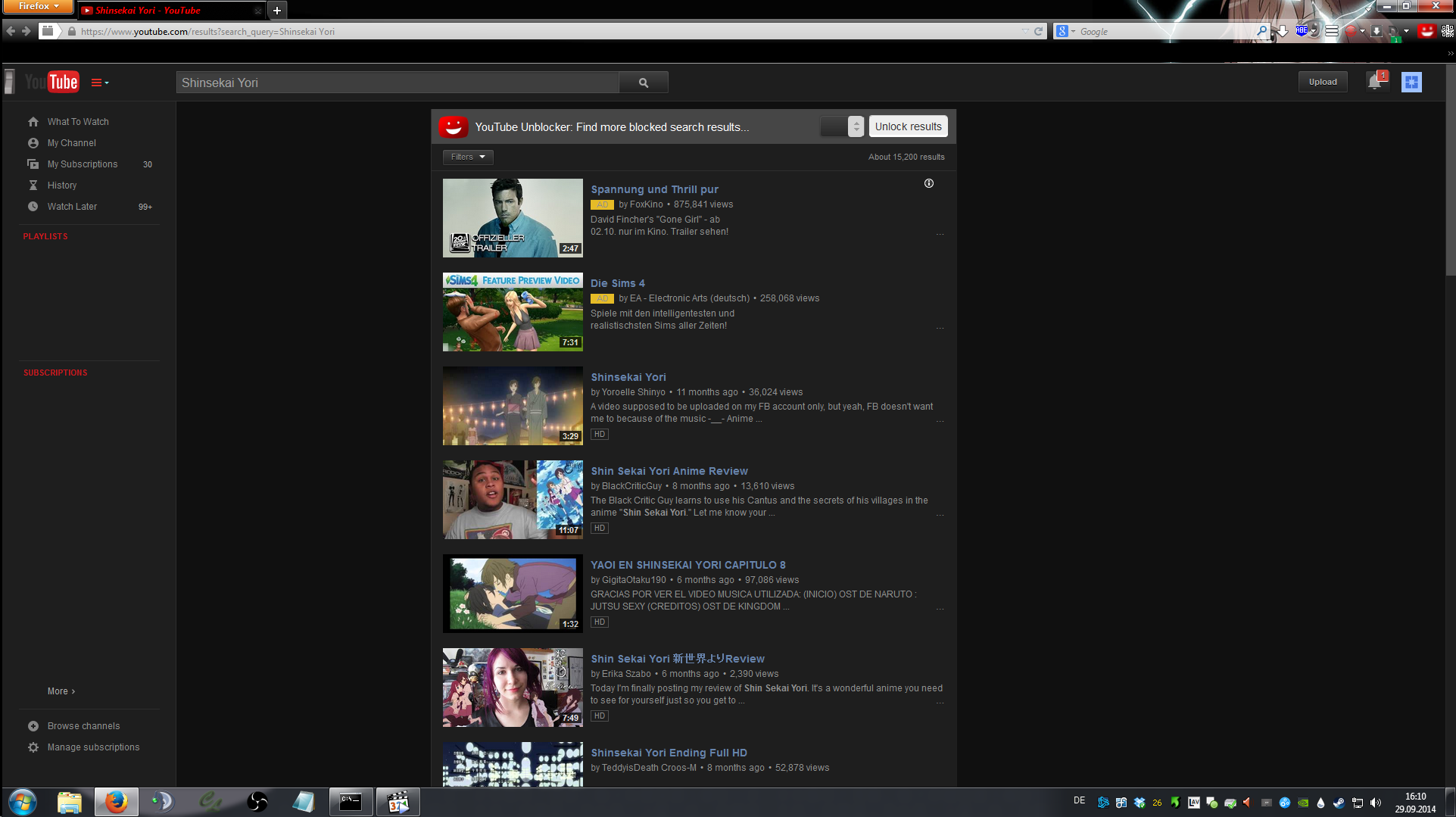The width and height of the screenshot is (1456, 817).
Task: Open the Firefox application menu
Action: point(37,6)
